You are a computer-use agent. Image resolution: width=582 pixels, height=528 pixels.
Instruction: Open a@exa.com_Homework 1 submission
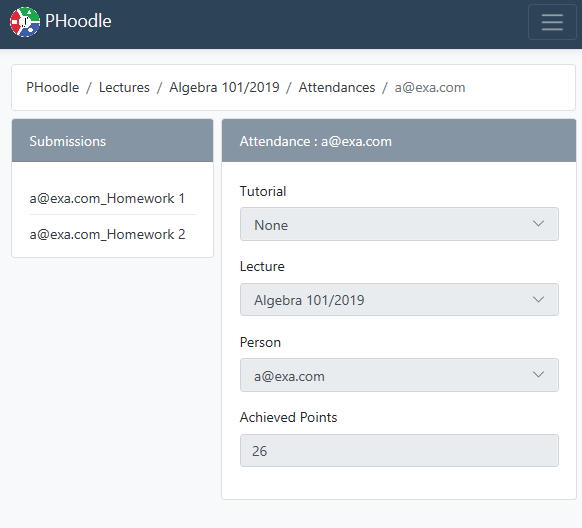[107, 199]
